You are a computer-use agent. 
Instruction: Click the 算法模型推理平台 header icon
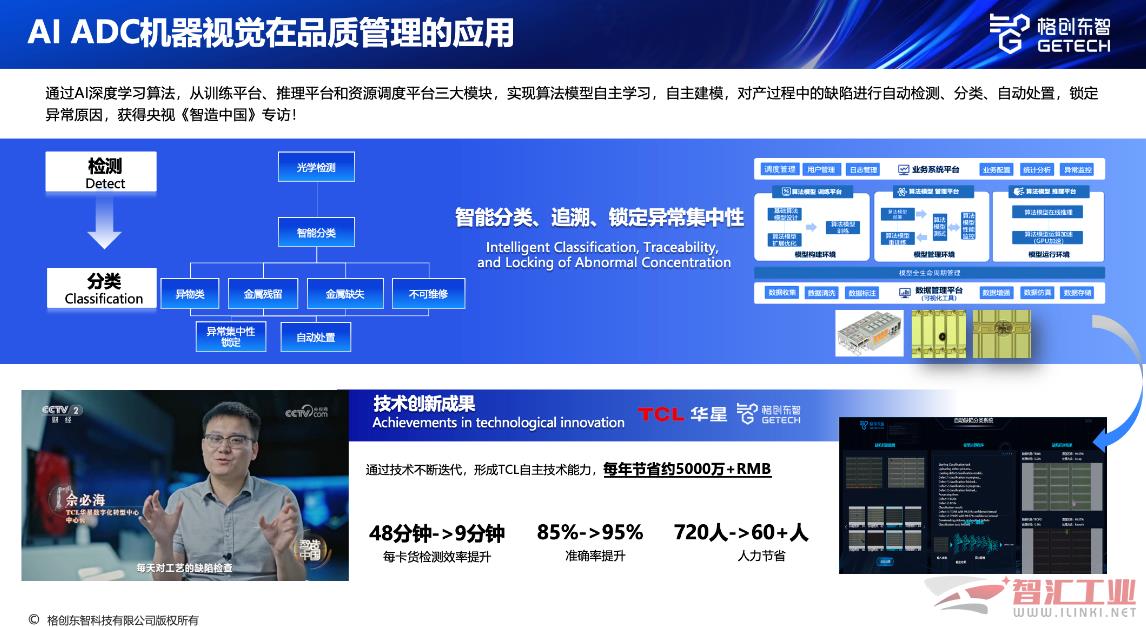1019,191
